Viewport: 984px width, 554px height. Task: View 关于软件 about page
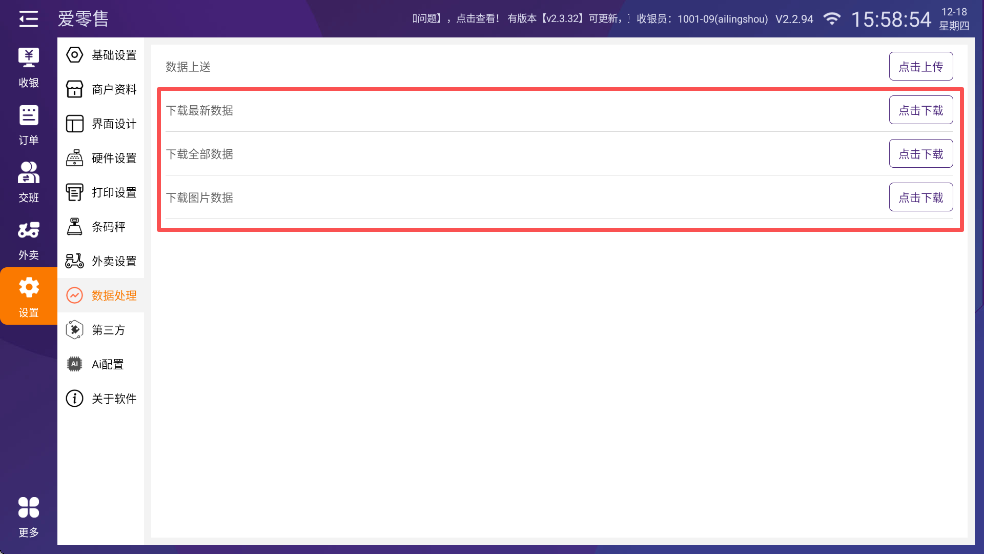(101, 399)
